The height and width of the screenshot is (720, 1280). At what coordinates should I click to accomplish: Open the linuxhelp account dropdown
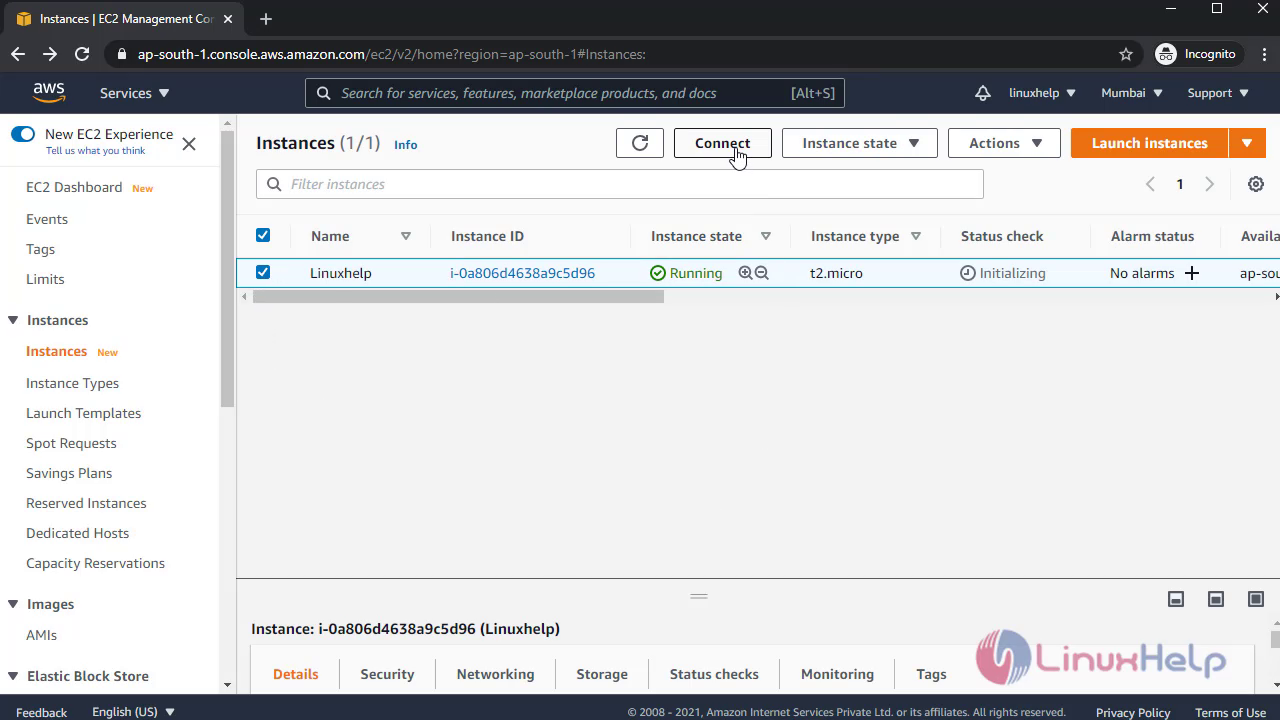point(1042,93)
